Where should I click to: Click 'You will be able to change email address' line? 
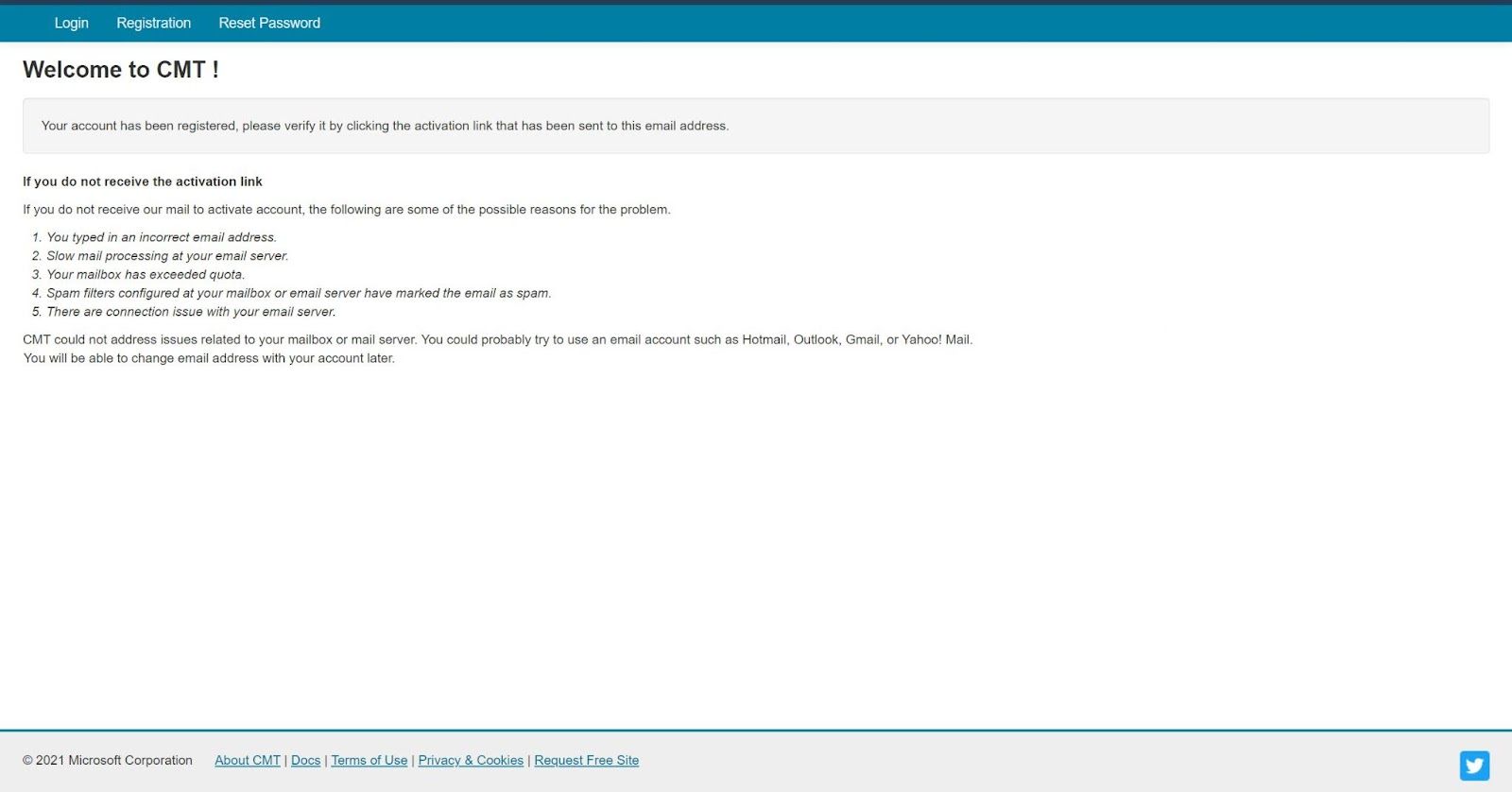(209, 358)
